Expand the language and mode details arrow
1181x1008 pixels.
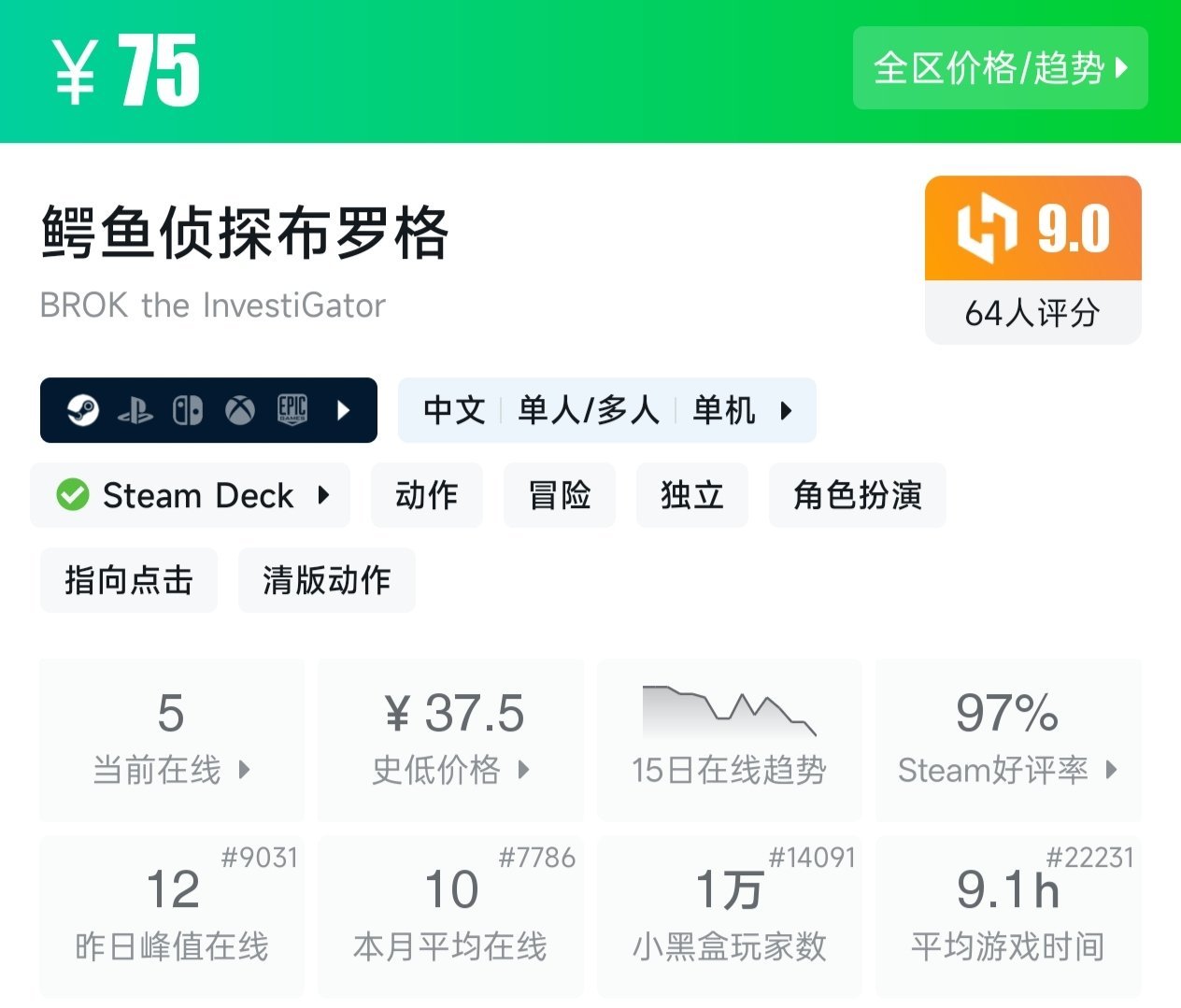pos(786,410)
